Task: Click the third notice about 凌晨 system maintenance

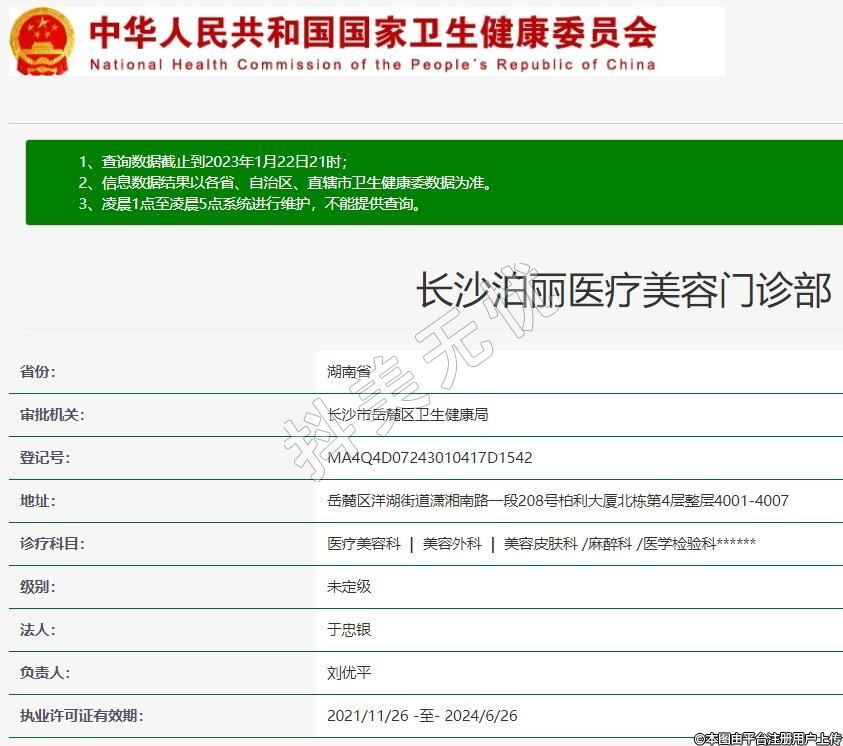Action: (x=249, y=204)
